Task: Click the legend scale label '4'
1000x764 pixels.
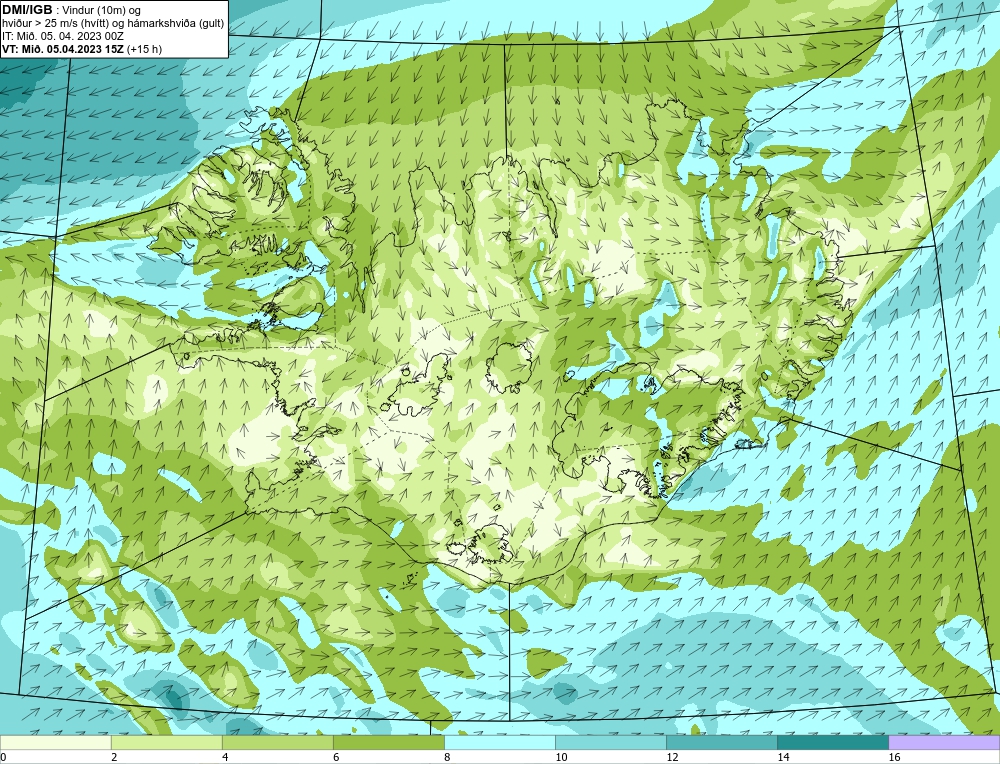Action: pyautogui.click(x=225, y=757)
